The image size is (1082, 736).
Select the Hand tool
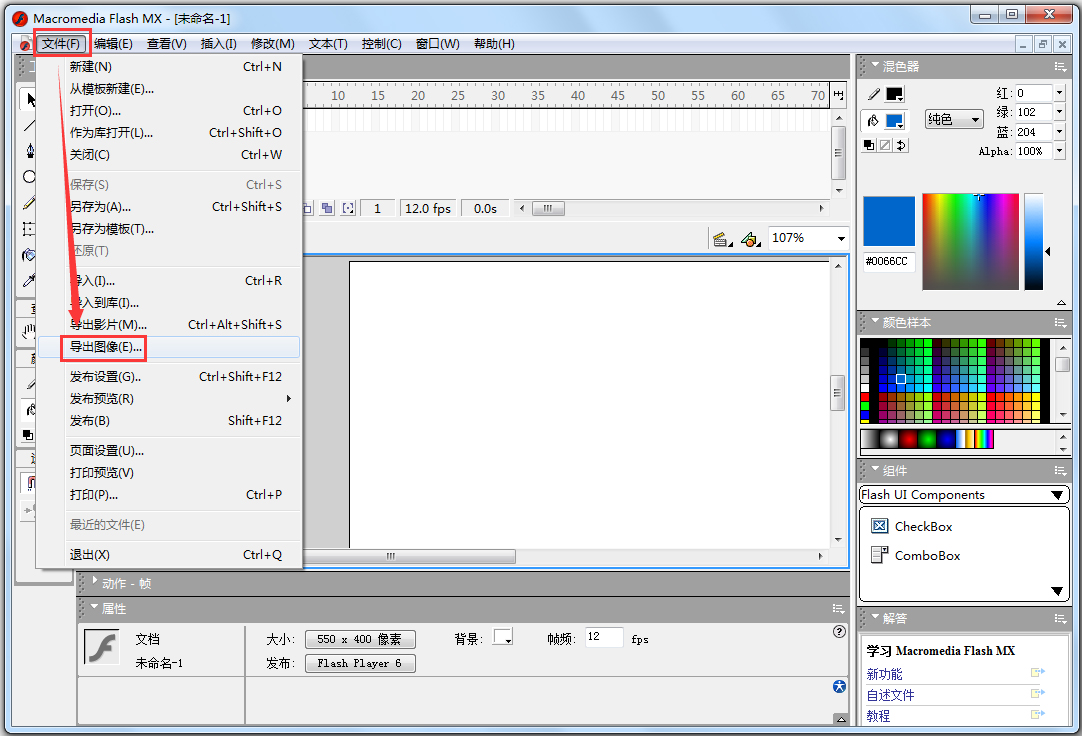pos(29,332)
